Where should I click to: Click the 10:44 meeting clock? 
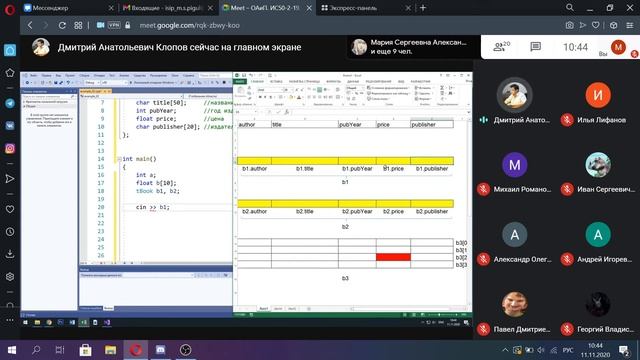click(x=575, y=47)
